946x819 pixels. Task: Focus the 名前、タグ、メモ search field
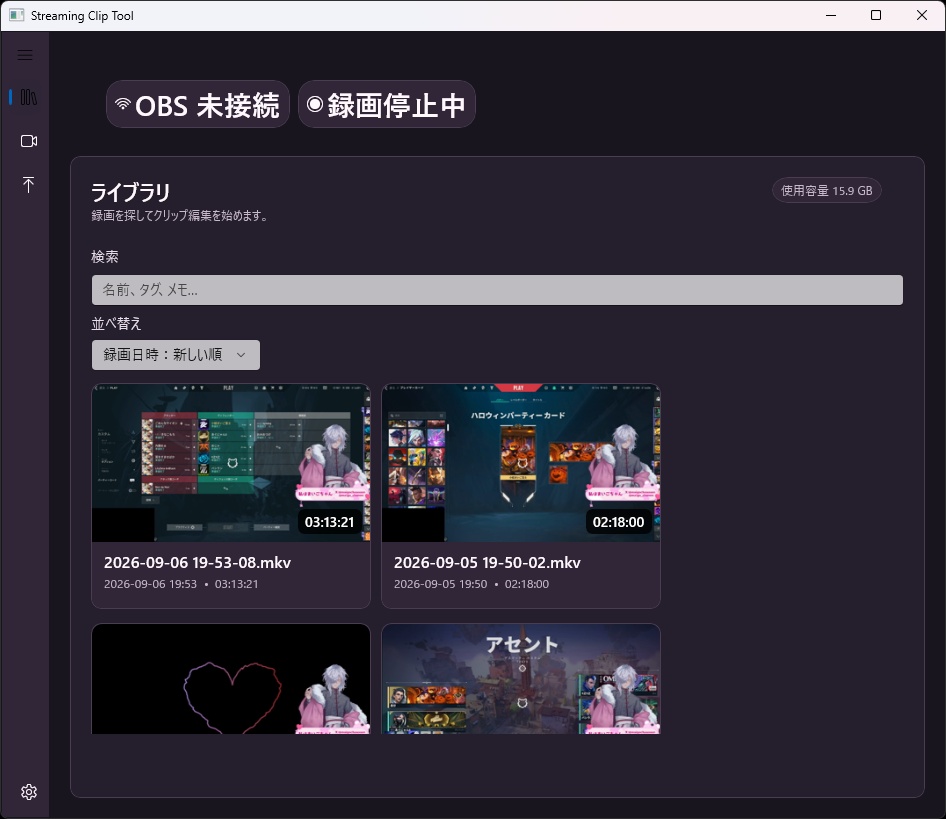[x=497, y=290]
